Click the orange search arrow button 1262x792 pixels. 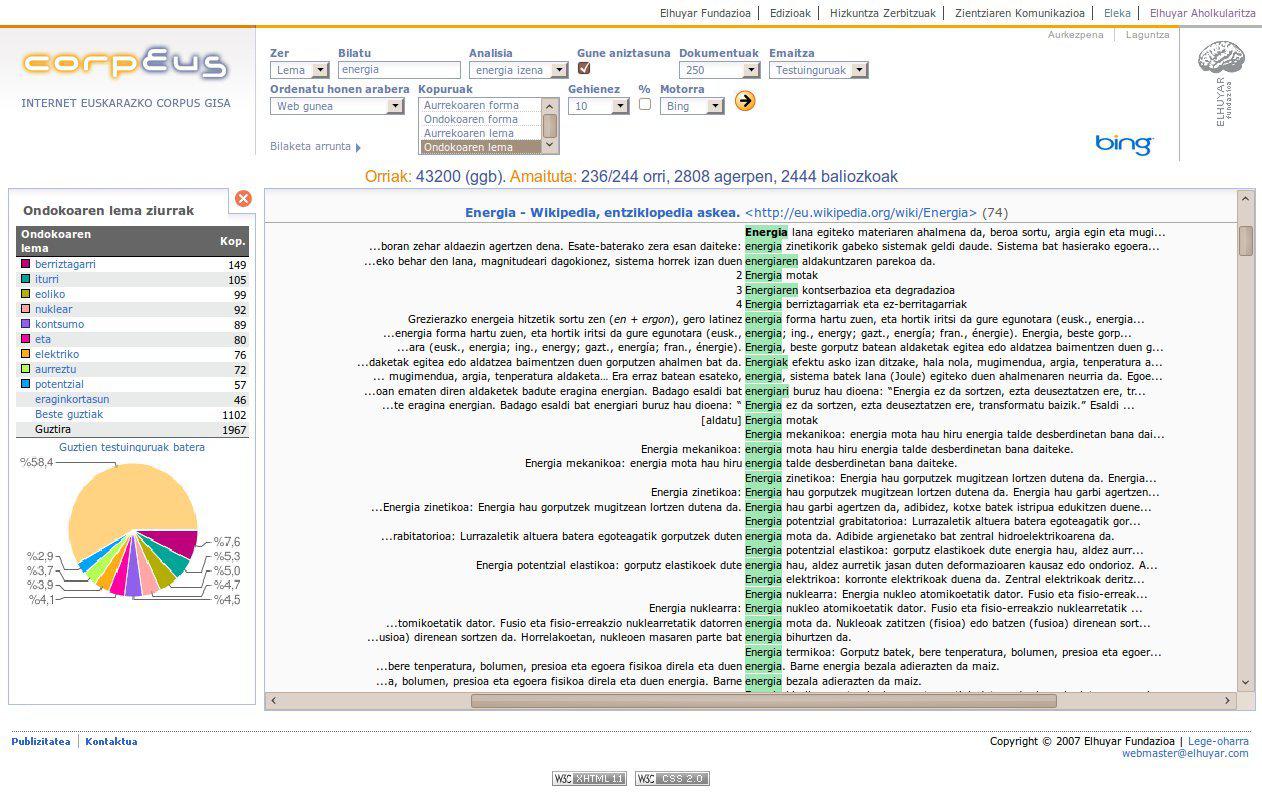(744, 101)
